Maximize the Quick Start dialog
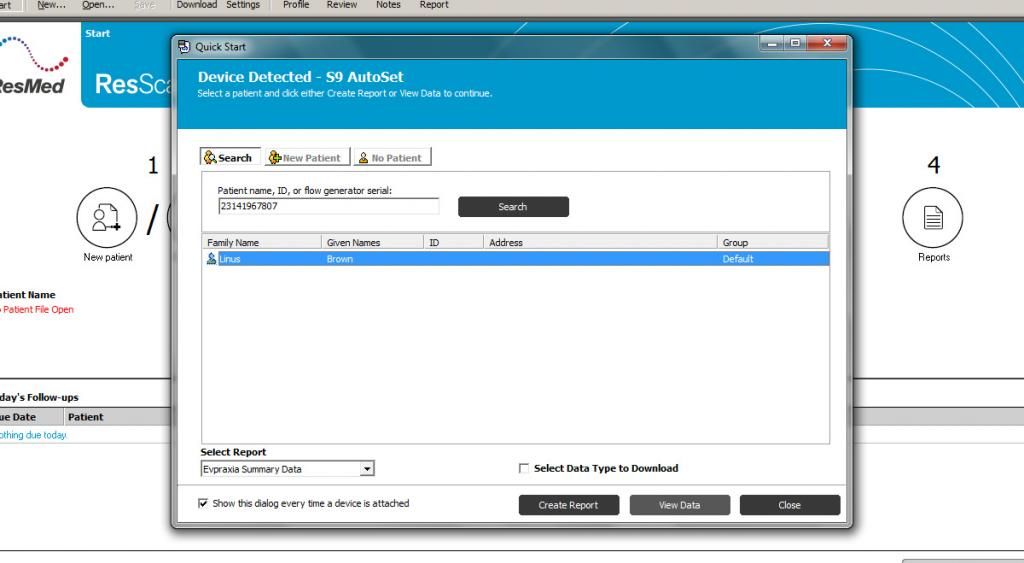The width and height of the screenshot is (1024, 563). click(795, 43)
